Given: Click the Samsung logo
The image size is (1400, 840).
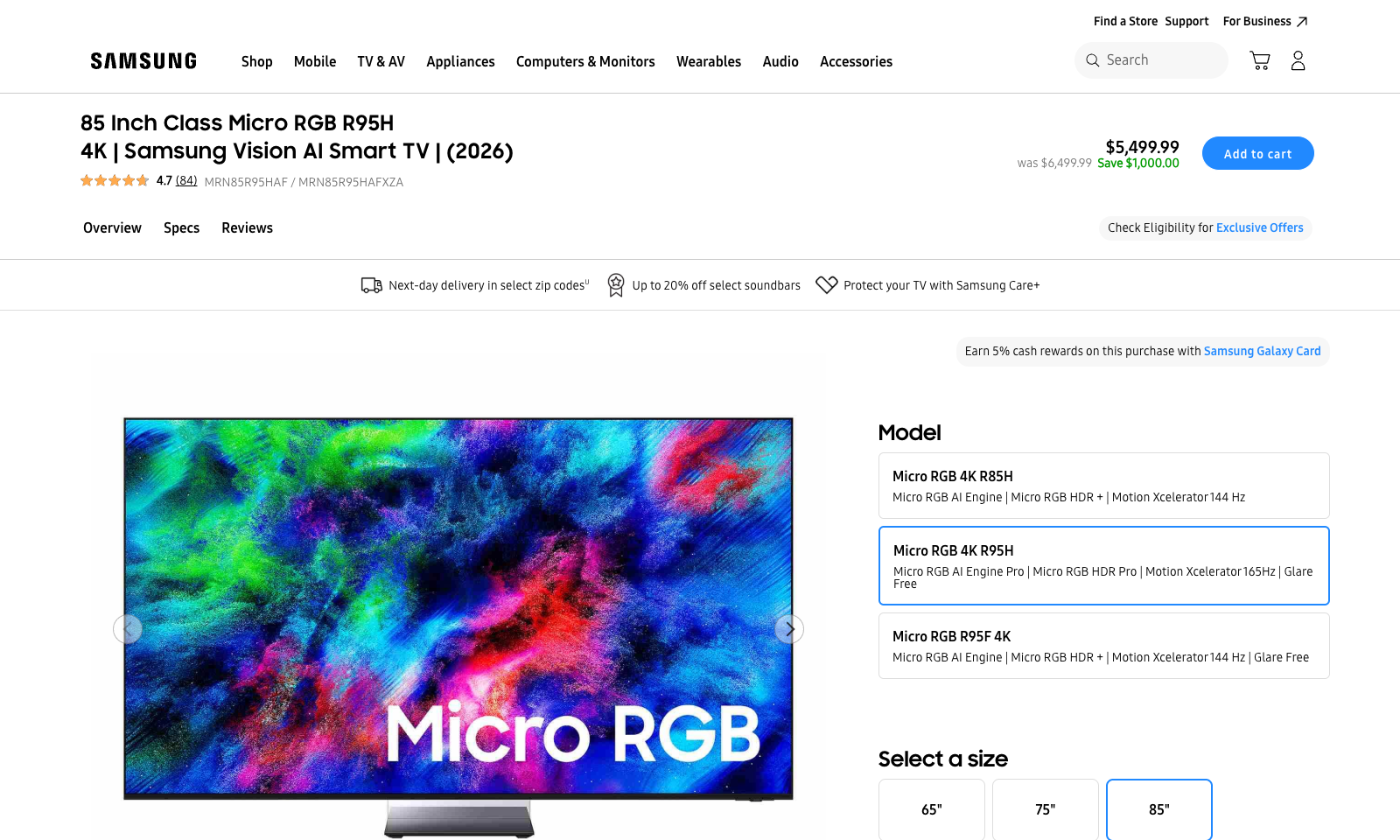Looking at the screenshot, I should [143, 61].
